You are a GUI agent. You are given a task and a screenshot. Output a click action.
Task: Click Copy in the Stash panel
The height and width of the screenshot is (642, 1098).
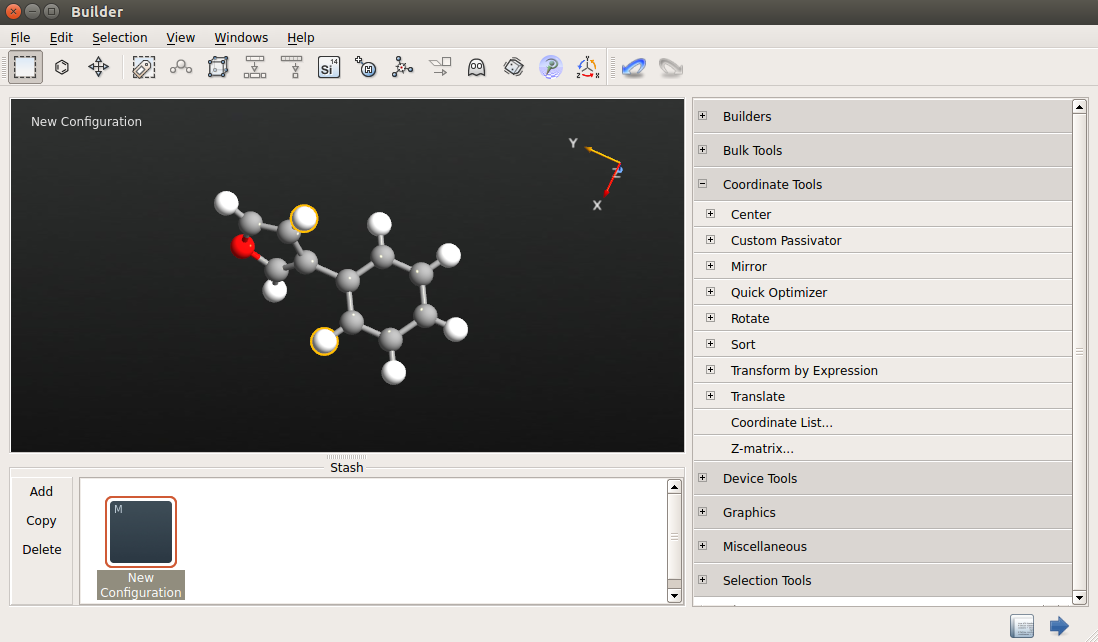tap(41, 521)
